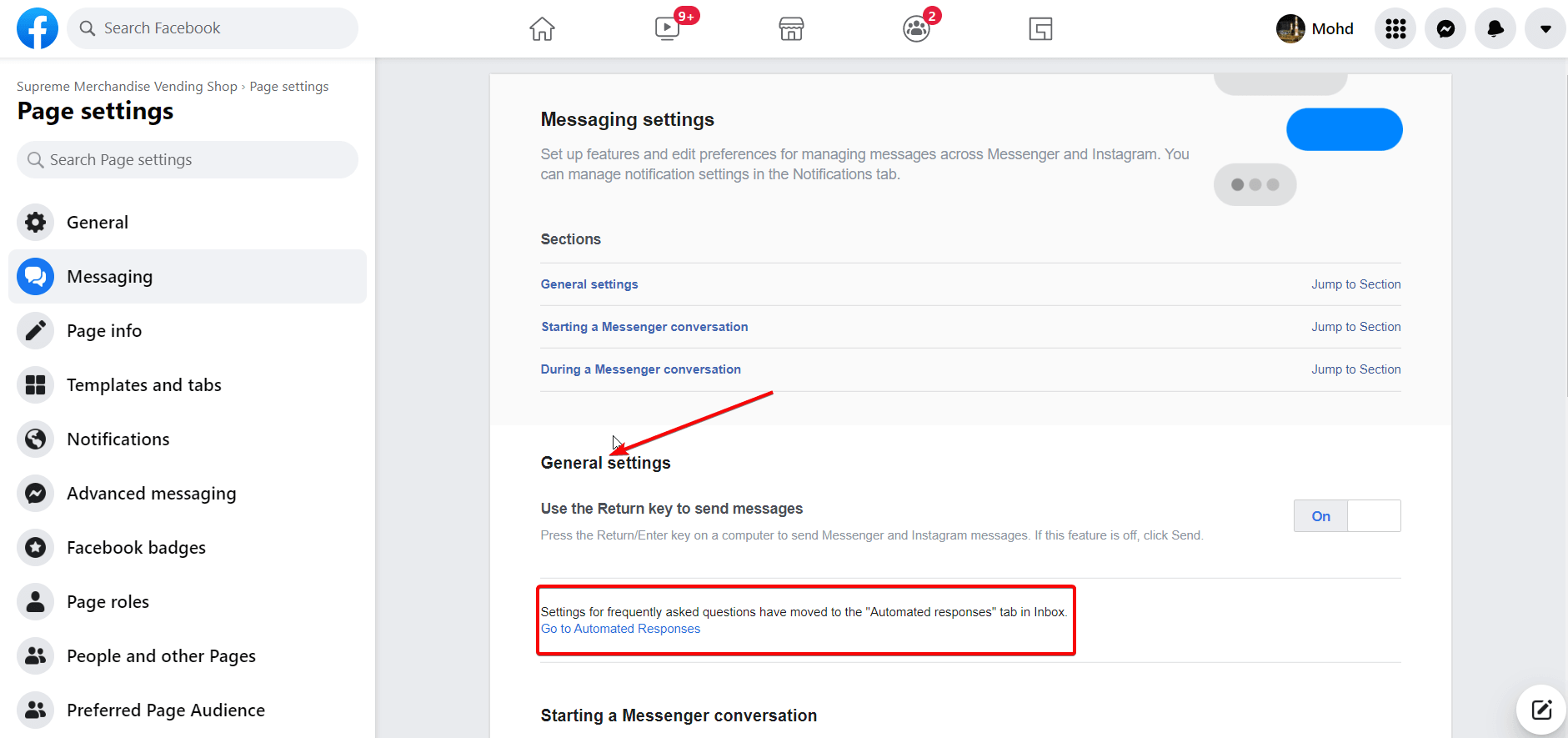The height and width of the screenshot is (738, 1568).
Task: Open People and other Pages item
Action: pyautogui.click(x=188, y=656)
